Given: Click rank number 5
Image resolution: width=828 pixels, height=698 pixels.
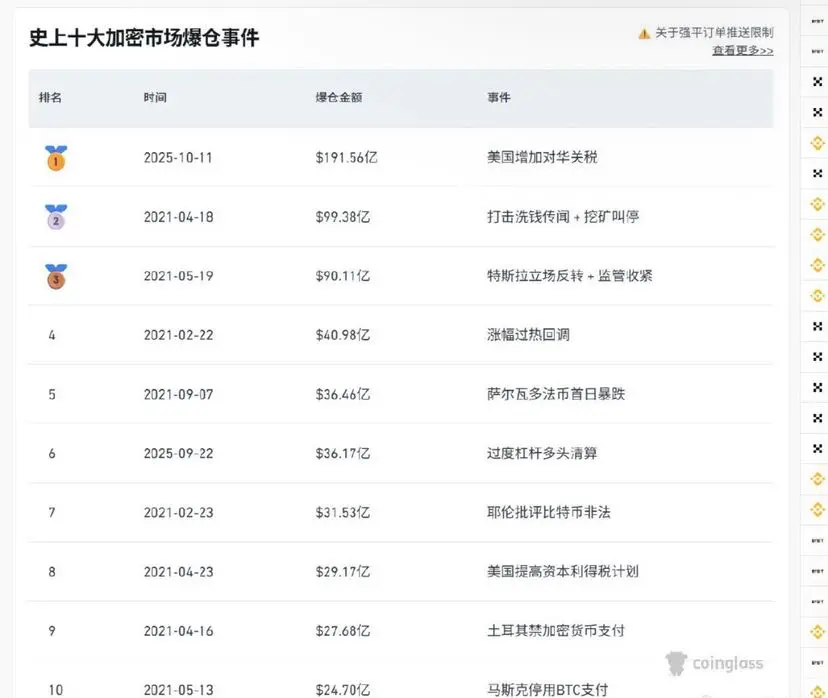Looking at the screenshot, I should click(52, 394).
